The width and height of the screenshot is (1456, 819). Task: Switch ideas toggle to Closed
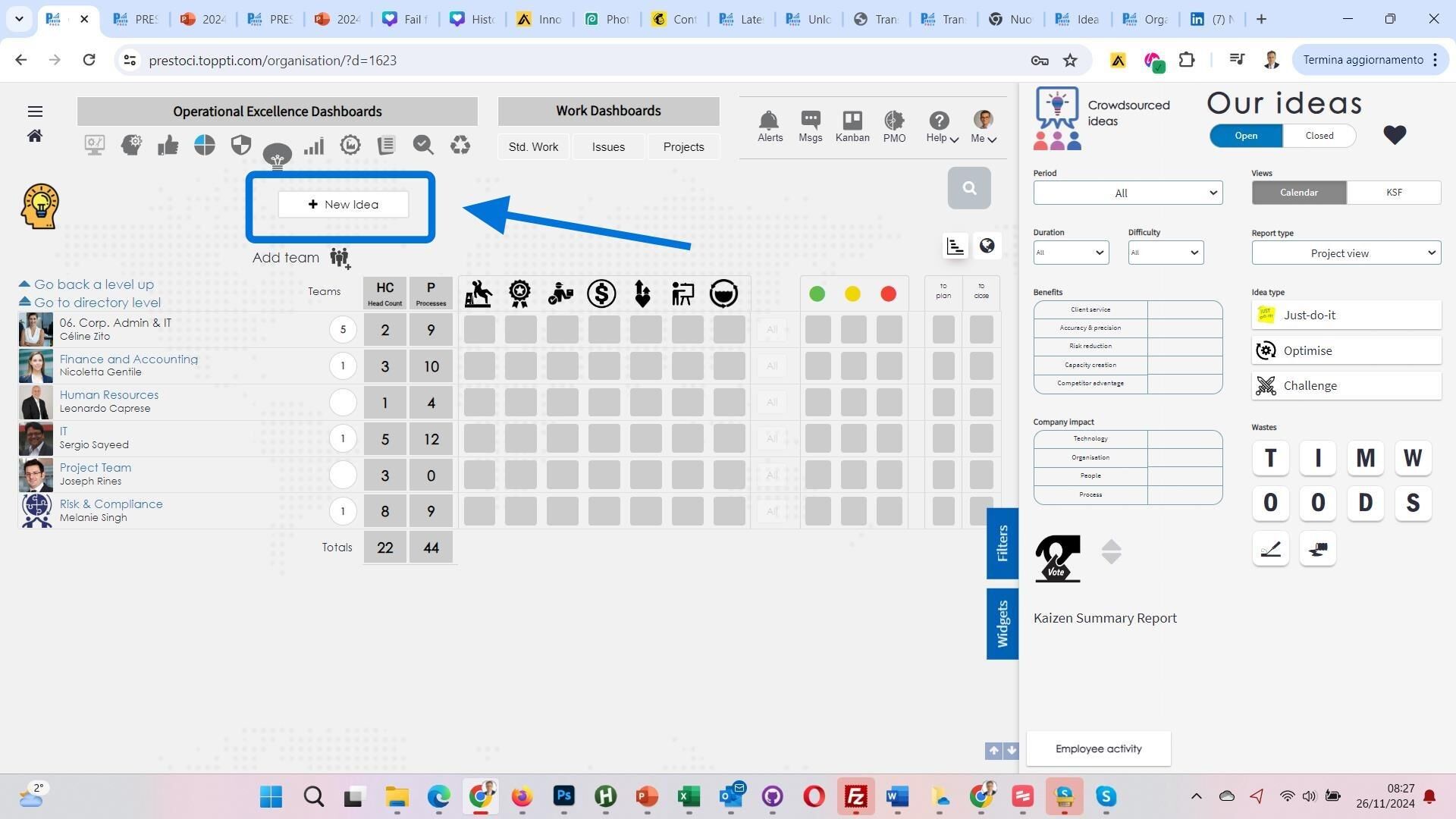[x=1319, y=136]
